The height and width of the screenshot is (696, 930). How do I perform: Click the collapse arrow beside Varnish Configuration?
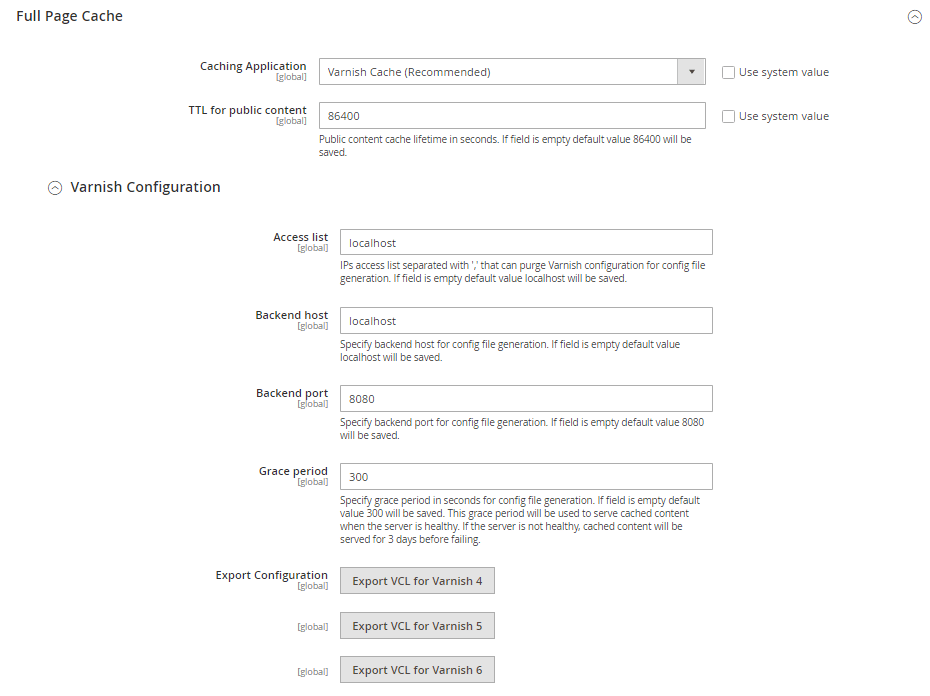tap(55, 187)
